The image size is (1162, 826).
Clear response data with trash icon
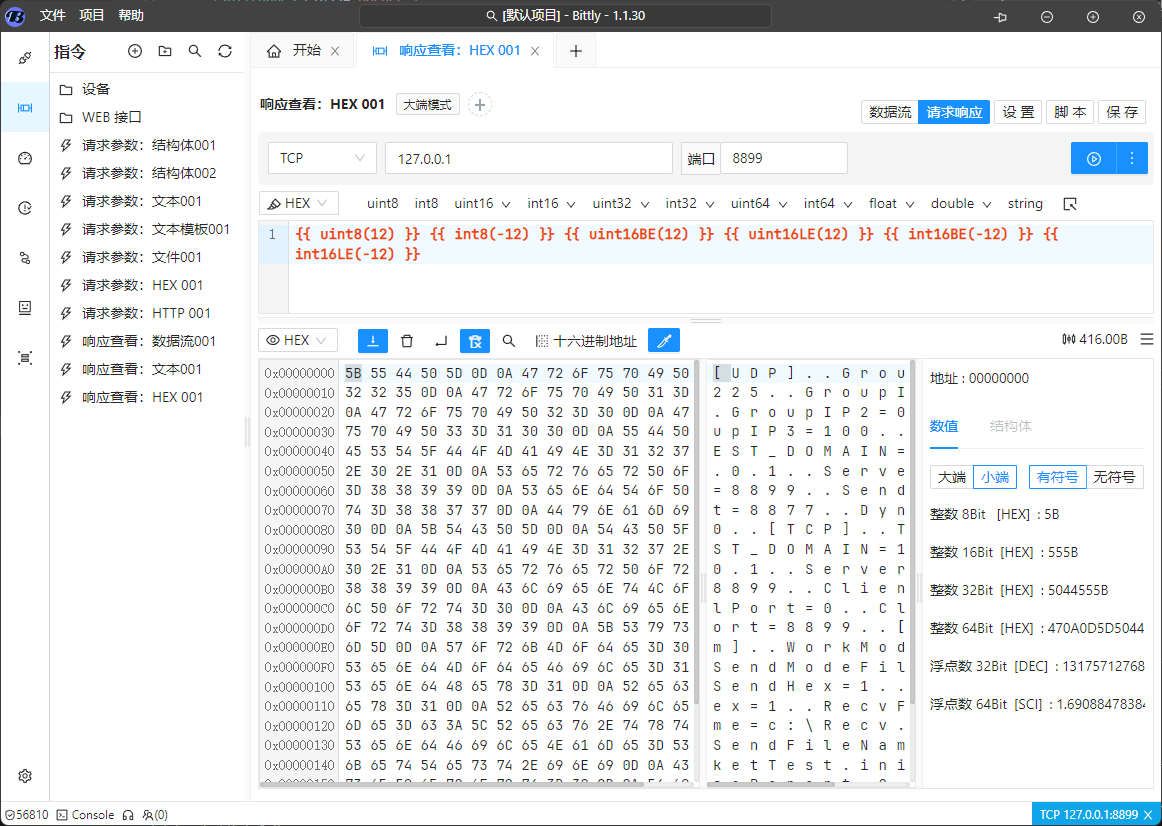407,341
